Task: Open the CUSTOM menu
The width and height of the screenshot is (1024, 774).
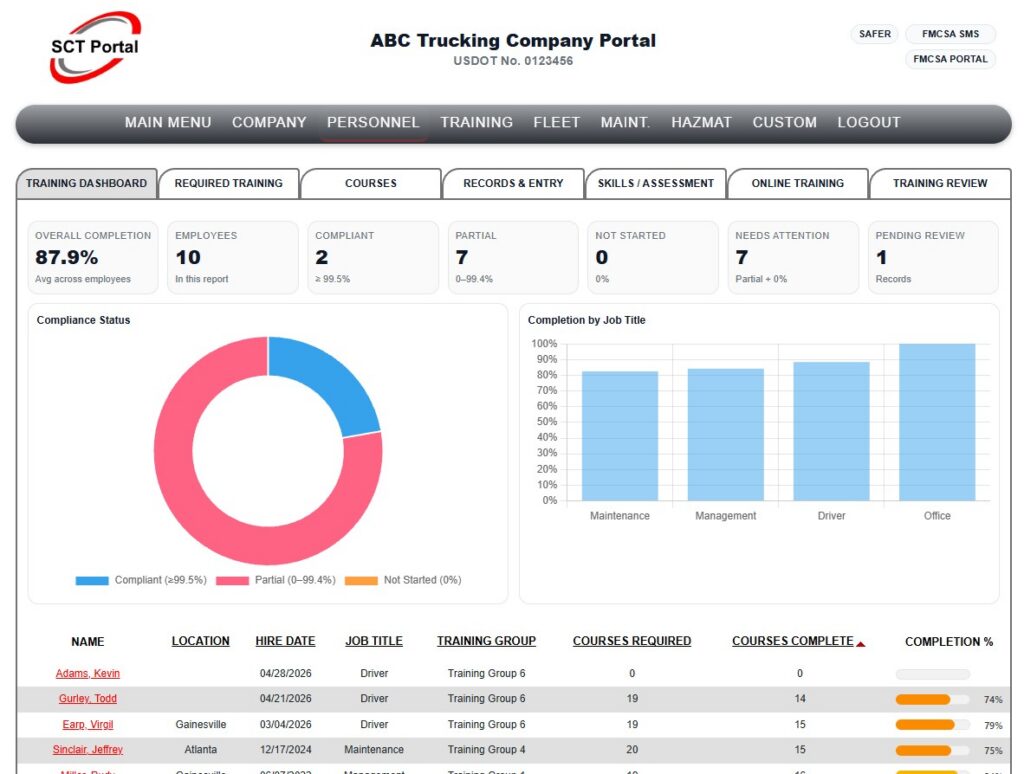Action: click(x=784, y=122)
